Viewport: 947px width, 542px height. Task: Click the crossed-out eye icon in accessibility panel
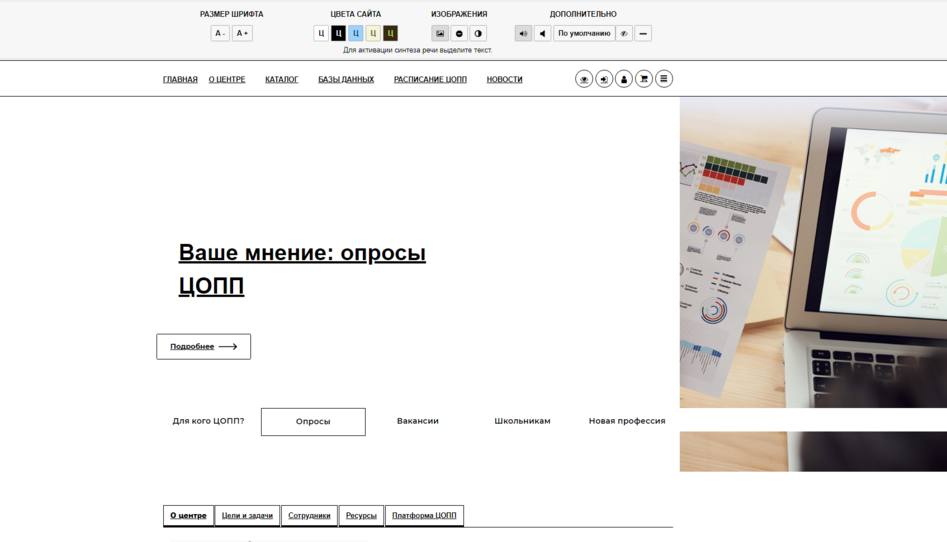[624, 33]
